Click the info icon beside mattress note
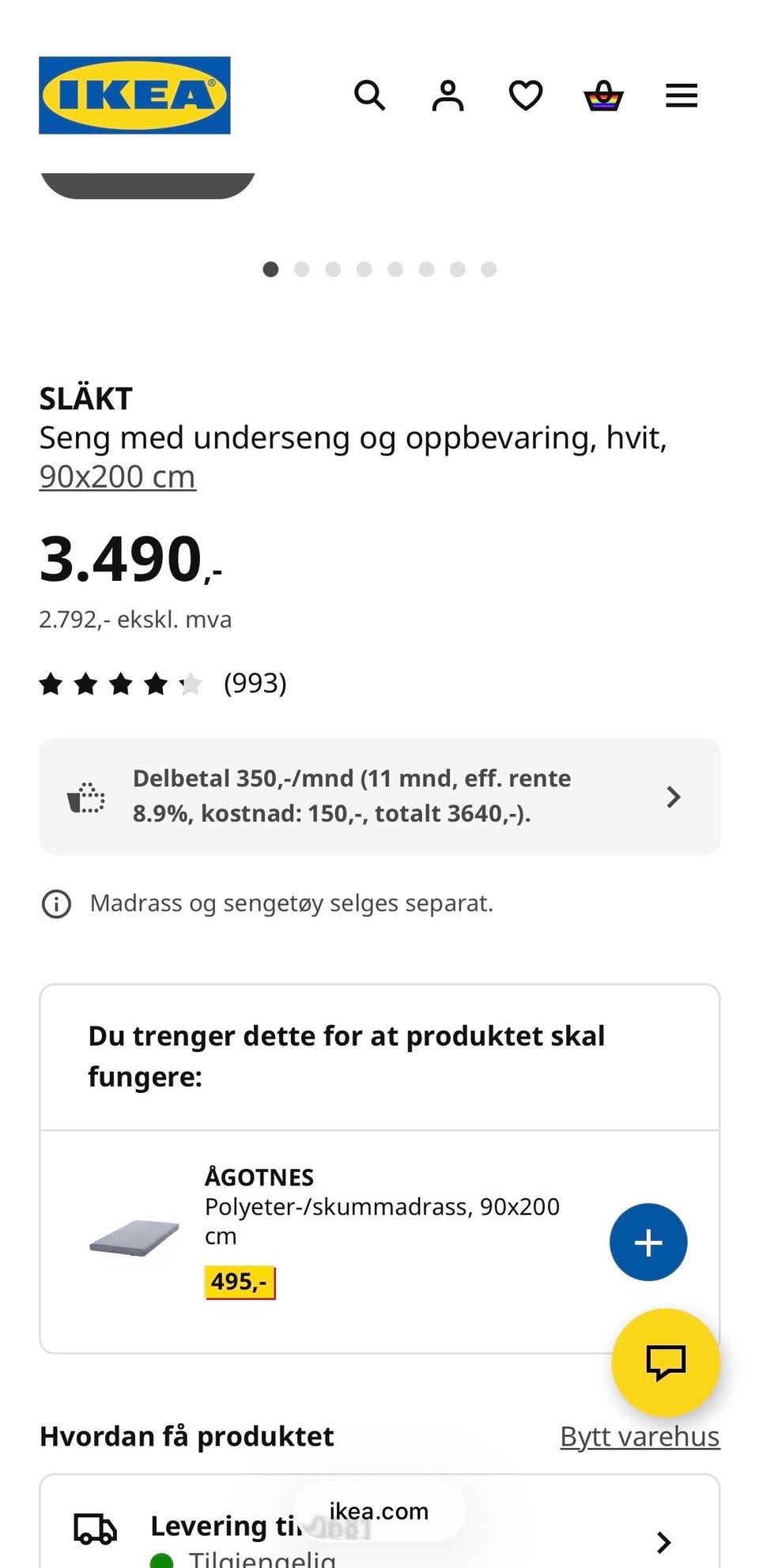This screenshot has width=759, height=1568. pyautogui.click(x=56, y=904)
